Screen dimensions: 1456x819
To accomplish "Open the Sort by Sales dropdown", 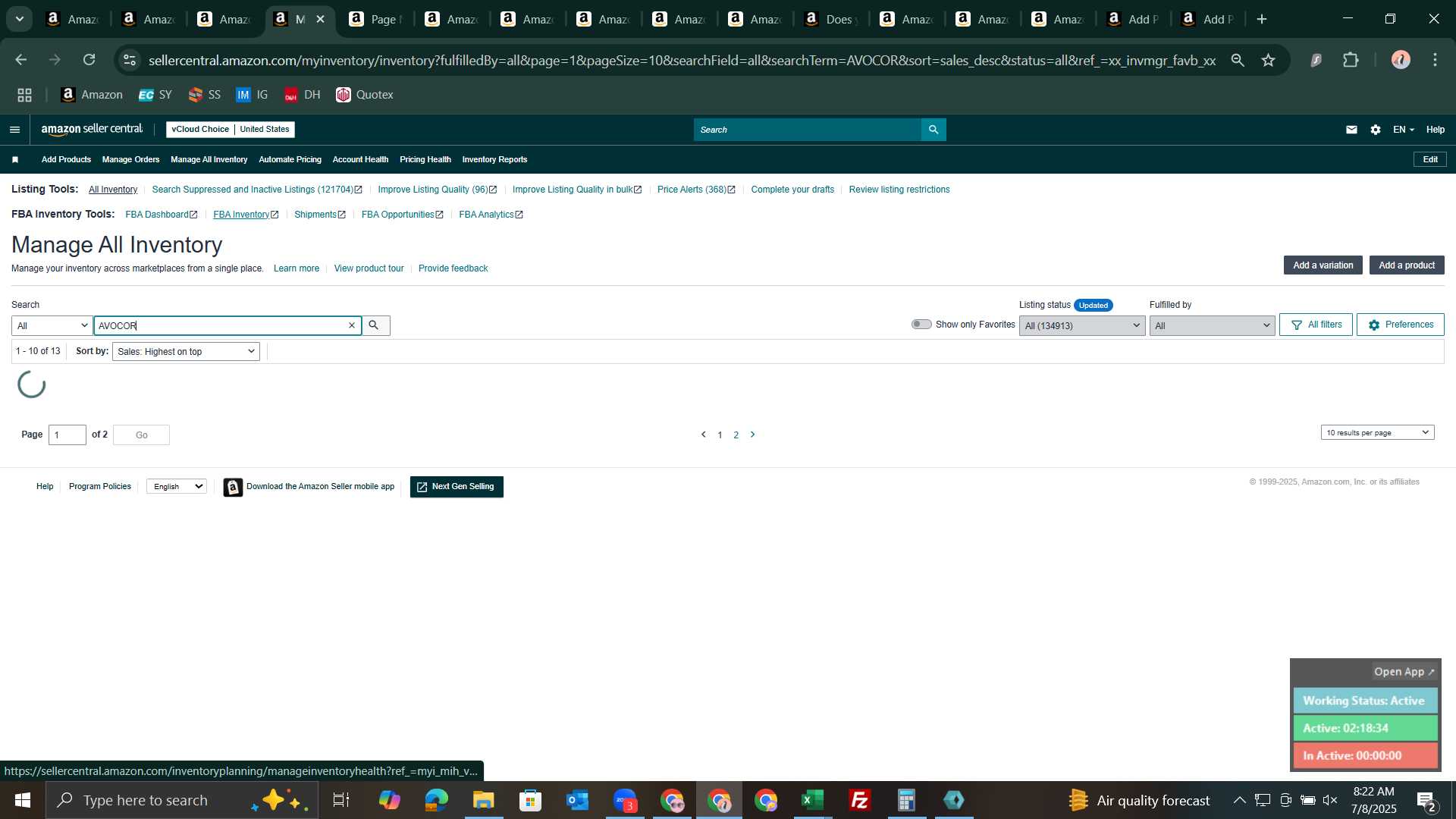I will pyautogui.click(x=186, y=352).
